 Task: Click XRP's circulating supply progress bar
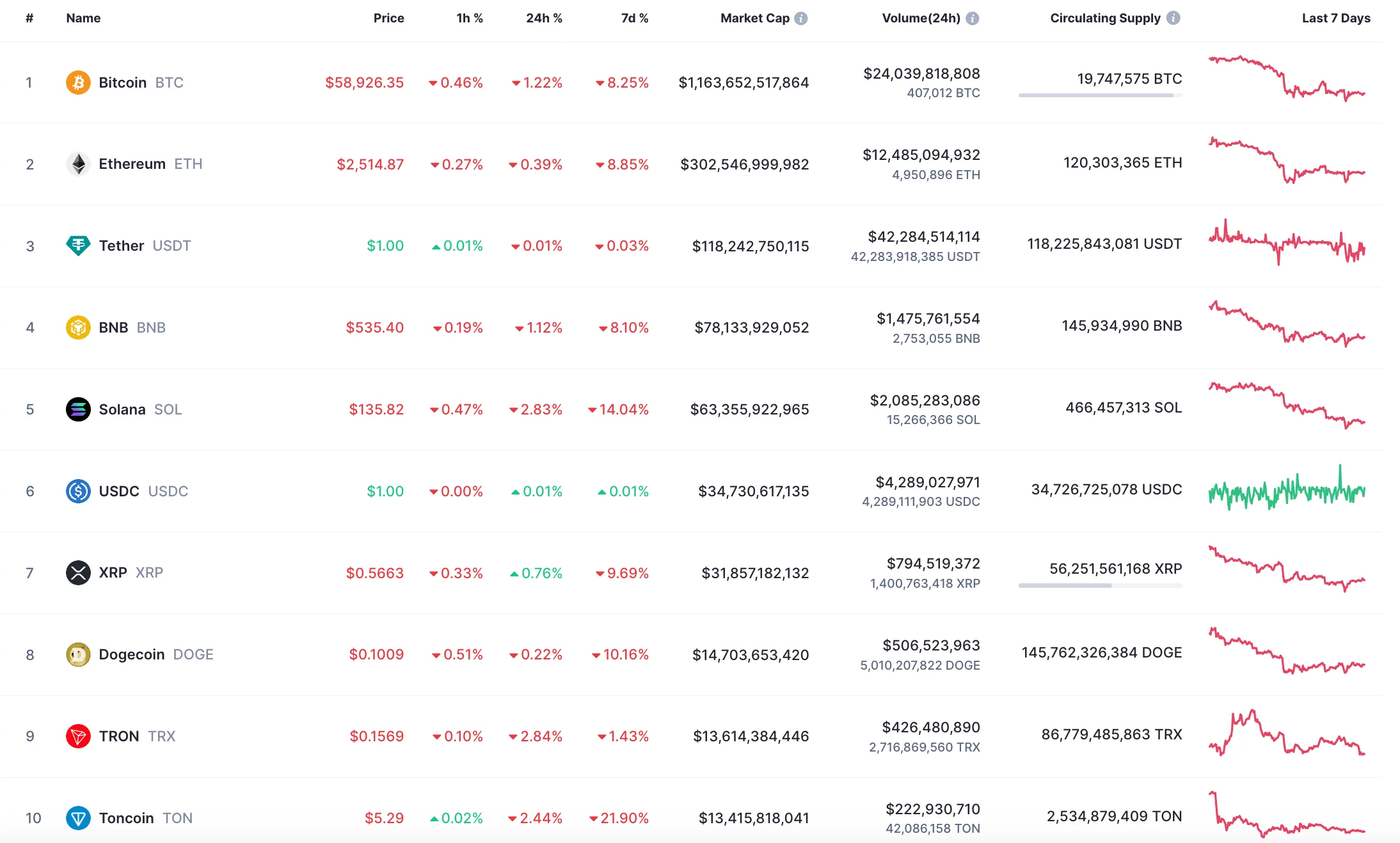click(1100, 585)
